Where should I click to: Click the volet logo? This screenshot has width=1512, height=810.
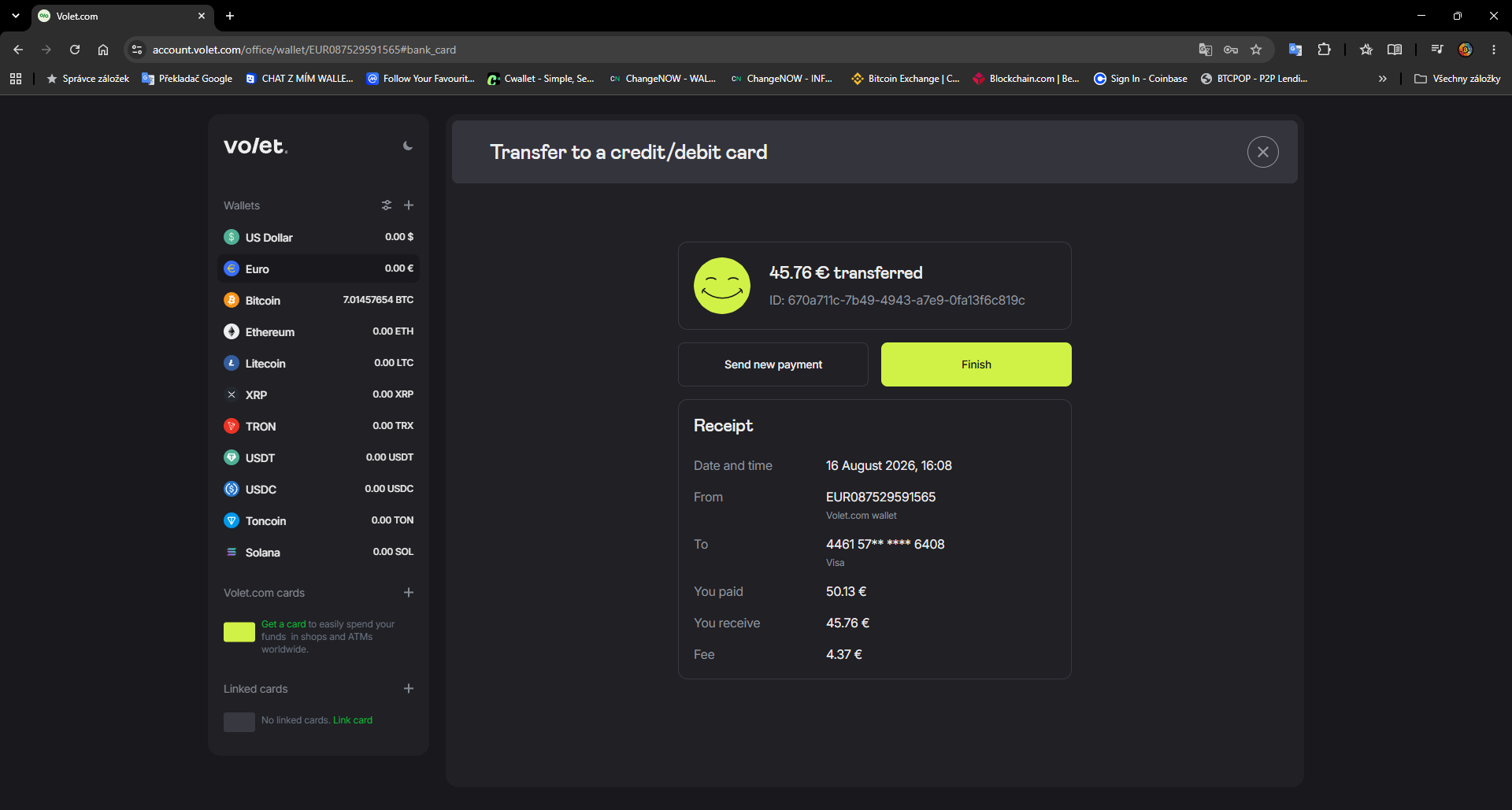256,146
